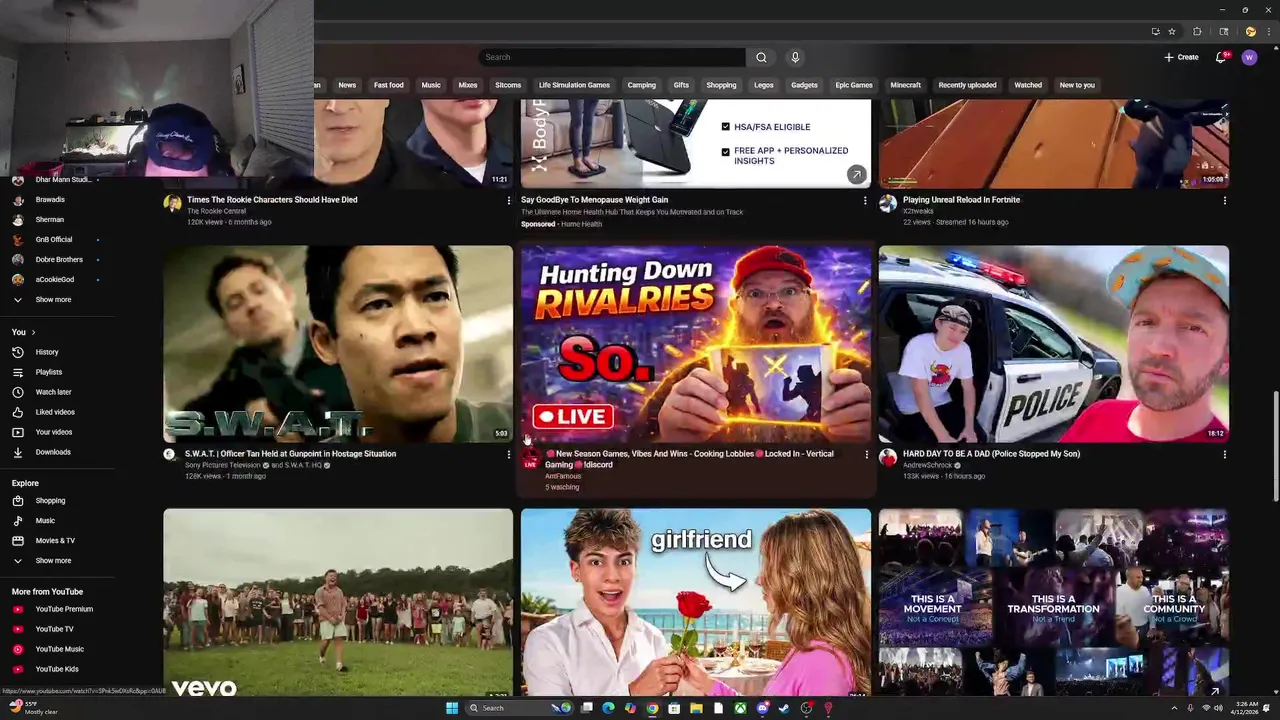Open options menu for S.W.A.T. video
Image resolution: width=1280 pixels, height=720 pixels.
point(508,455)
